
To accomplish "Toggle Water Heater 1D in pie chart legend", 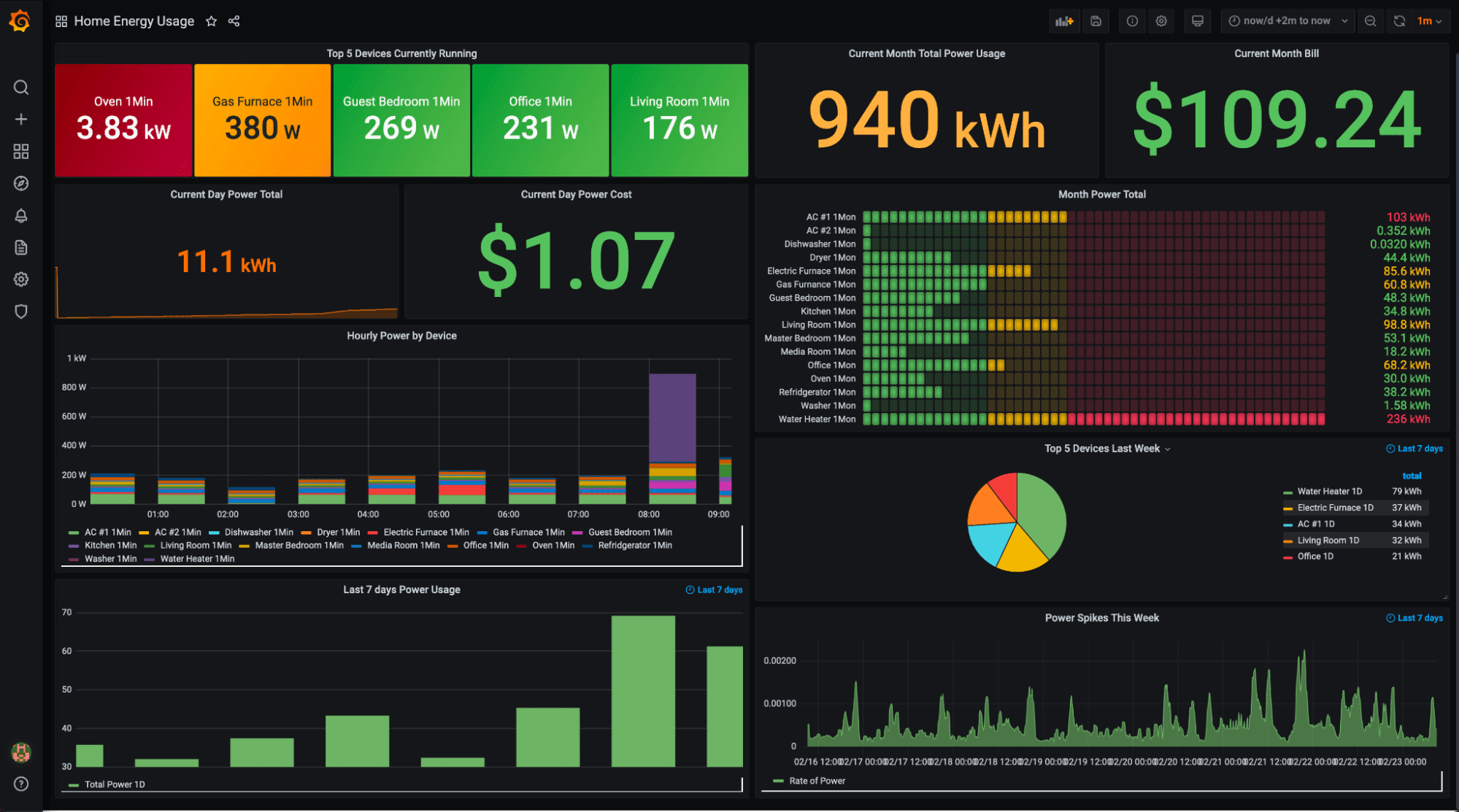I will pyautogui.click(x=1328, y=491).
